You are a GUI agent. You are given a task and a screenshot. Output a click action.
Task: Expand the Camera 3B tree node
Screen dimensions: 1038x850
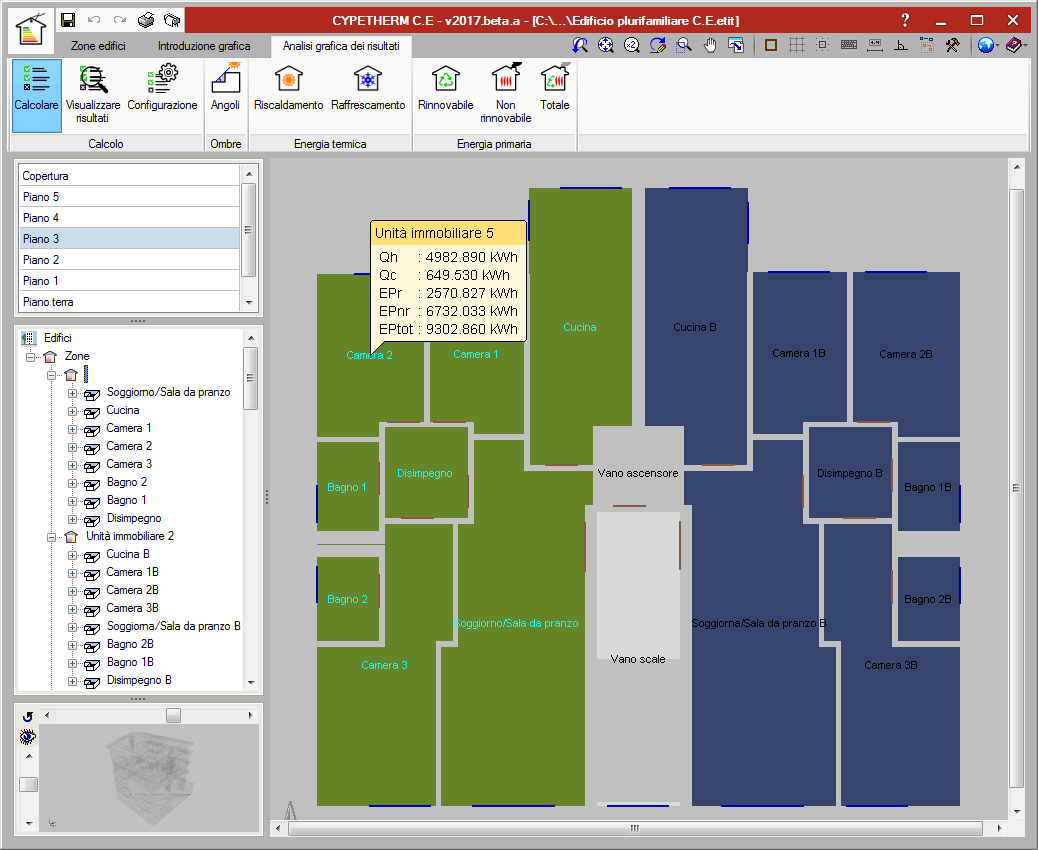coord(72,609)
